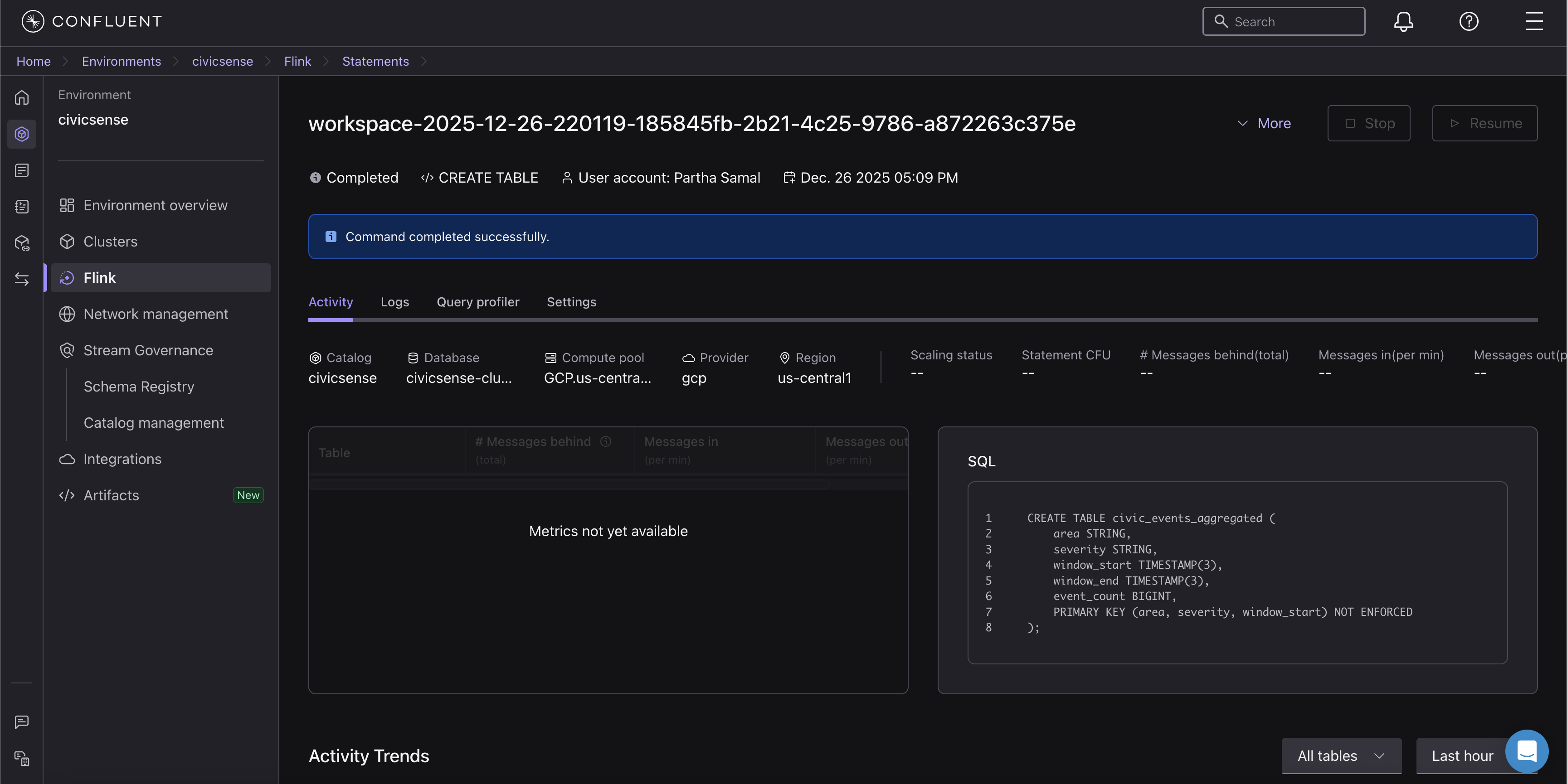The height and width of the screenshot is (784, 1567).
Task: Switch to the Query profiler tab
Action: tap(477, 302)
